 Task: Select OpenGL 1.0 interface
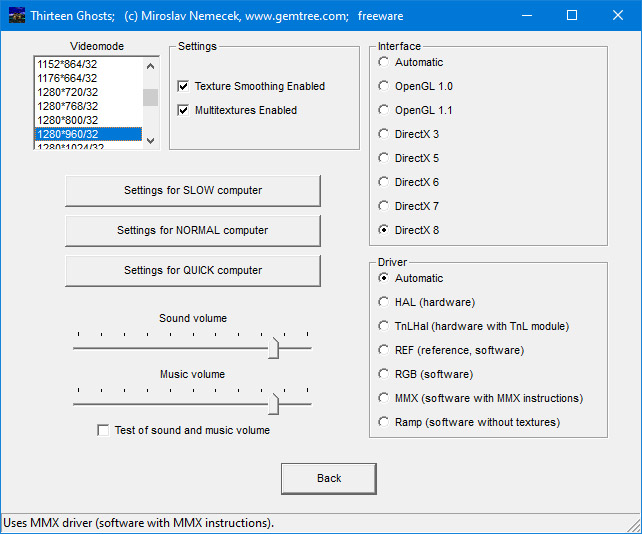[384, 87]
